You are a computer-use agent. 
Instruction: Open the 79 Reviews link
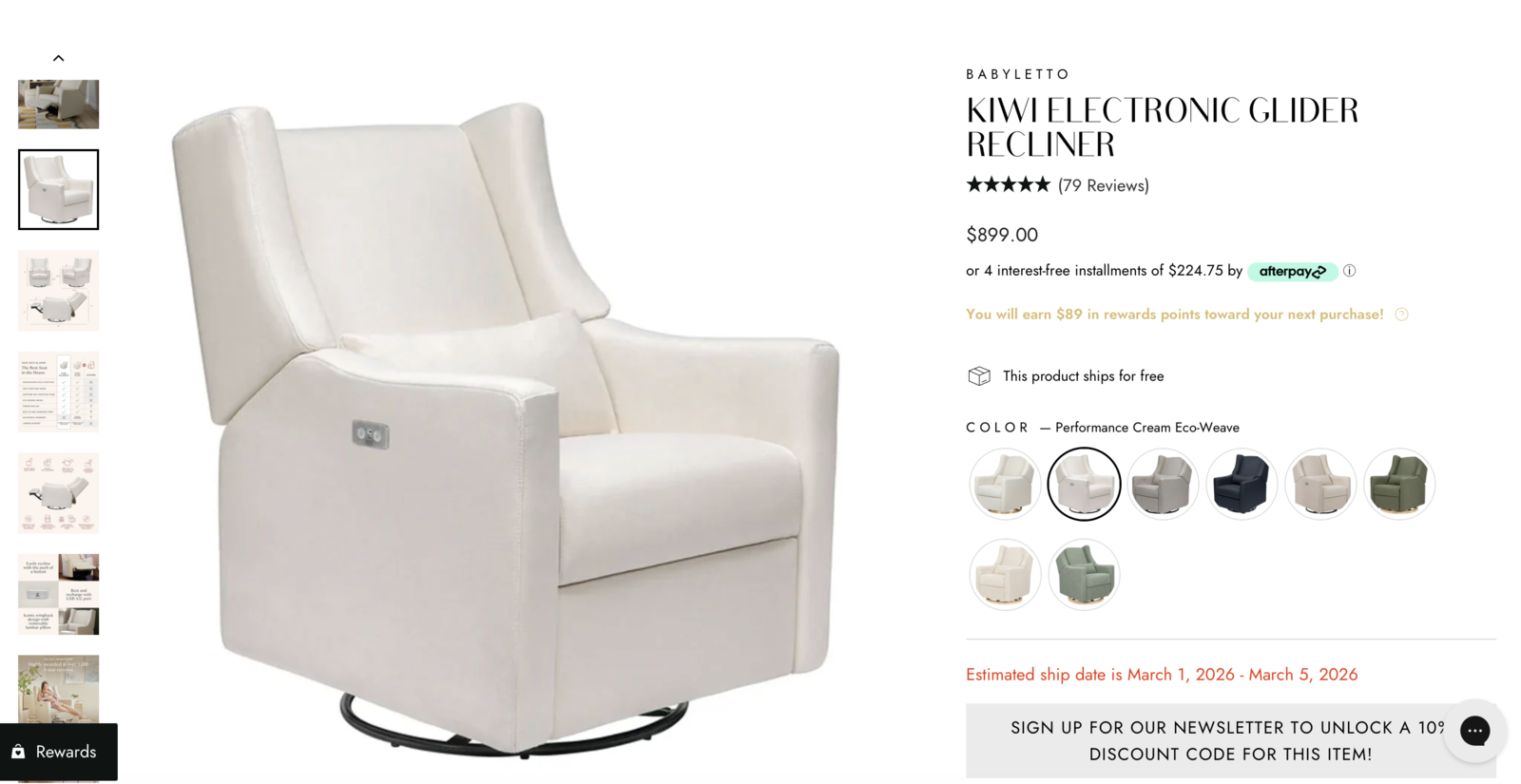coord(1103,185)
